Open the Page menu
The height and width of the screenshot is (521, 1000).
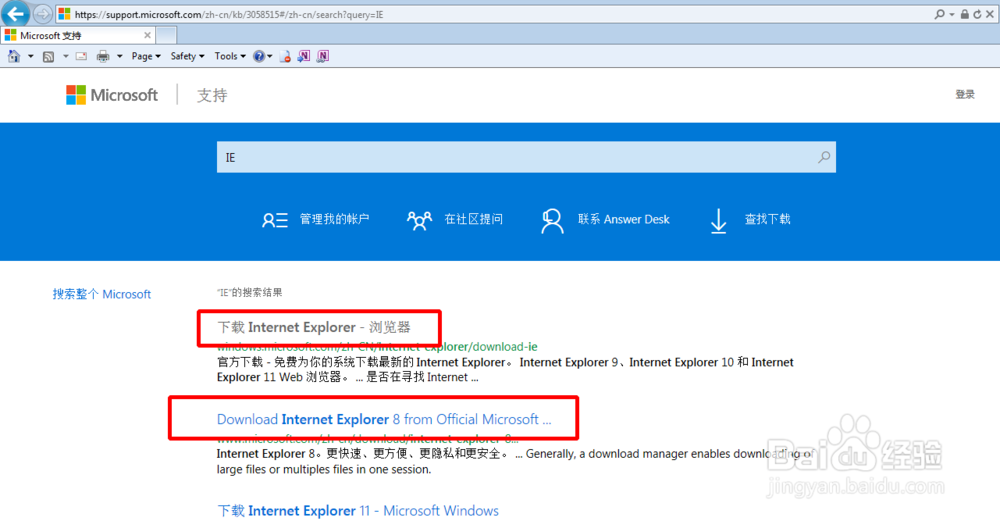point(146,56)
